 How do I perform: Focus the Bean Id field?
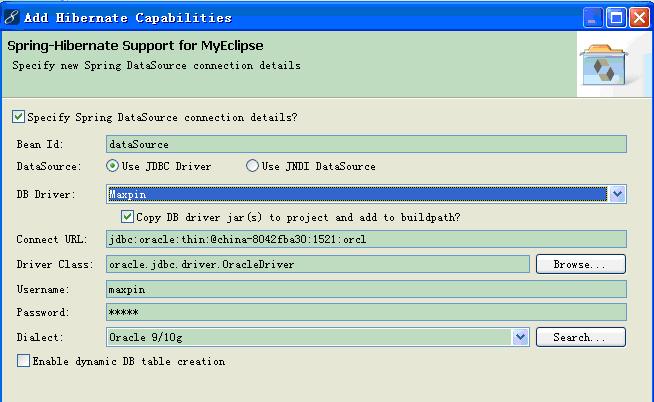[366, 144]
